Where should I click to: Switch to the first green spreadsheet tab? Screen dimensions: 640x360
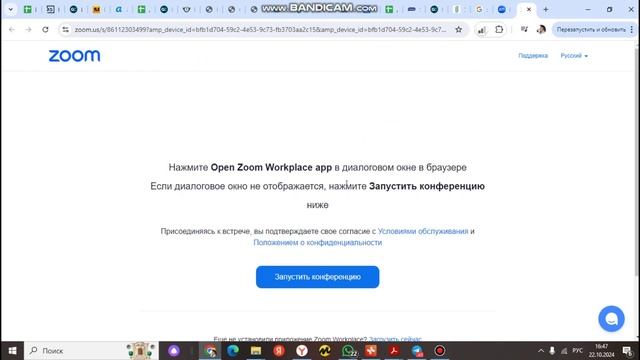coord(27,9)
